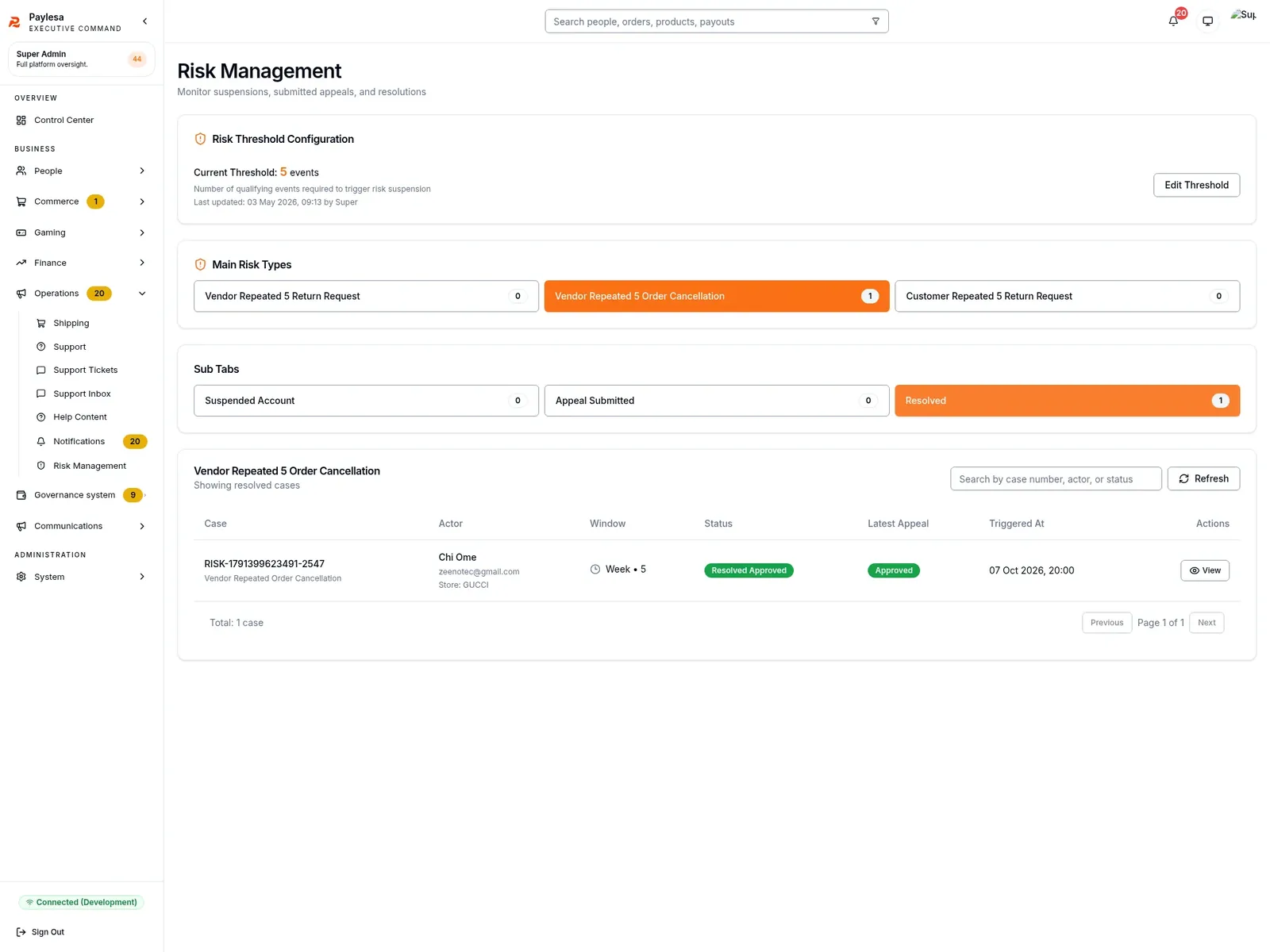Click the Risk Management shield sidebar icon
Screen dimensions: 1270x952
click(x=40, y=466)
